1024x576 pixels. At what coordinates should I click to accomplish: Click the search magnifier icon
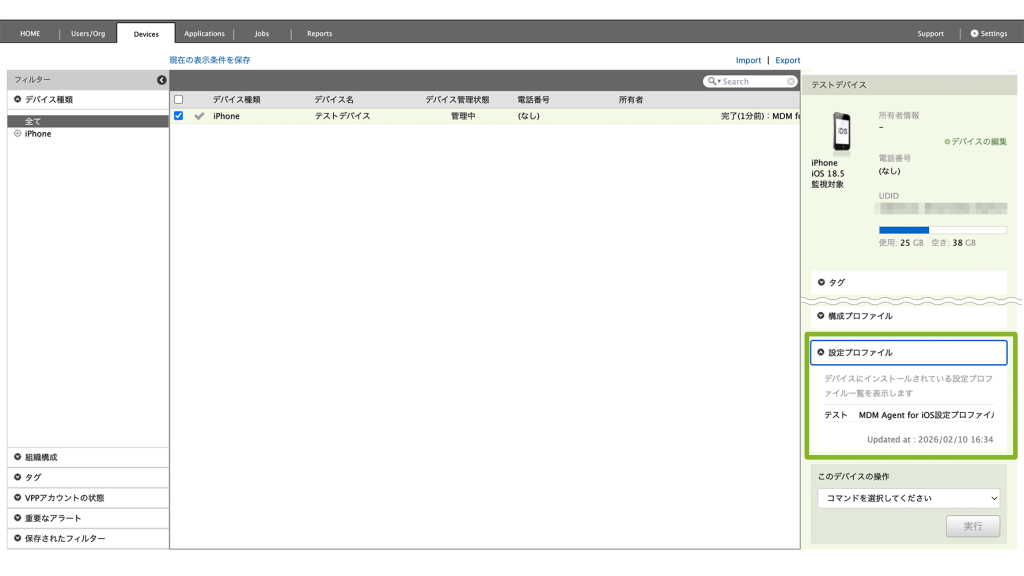pyautogui.click(x=712, y=82)
